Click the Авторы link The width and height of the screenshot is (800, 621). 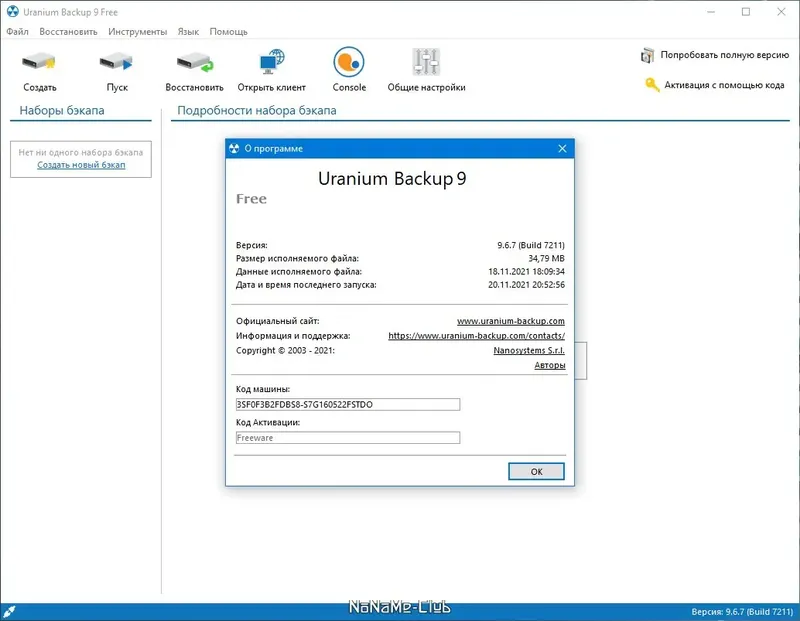click(x=549, y=365)
